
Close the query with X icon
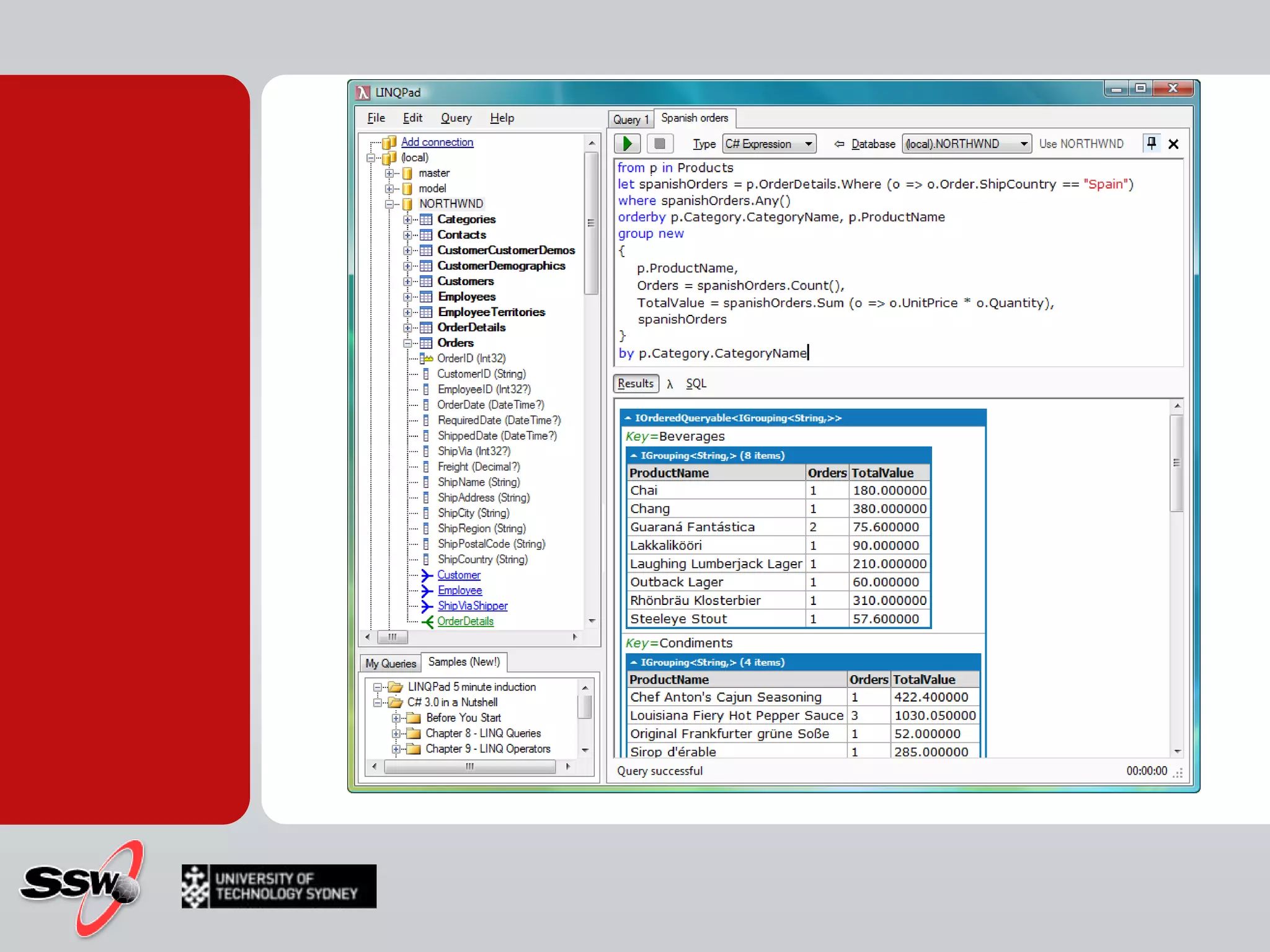pos(1173,144)
